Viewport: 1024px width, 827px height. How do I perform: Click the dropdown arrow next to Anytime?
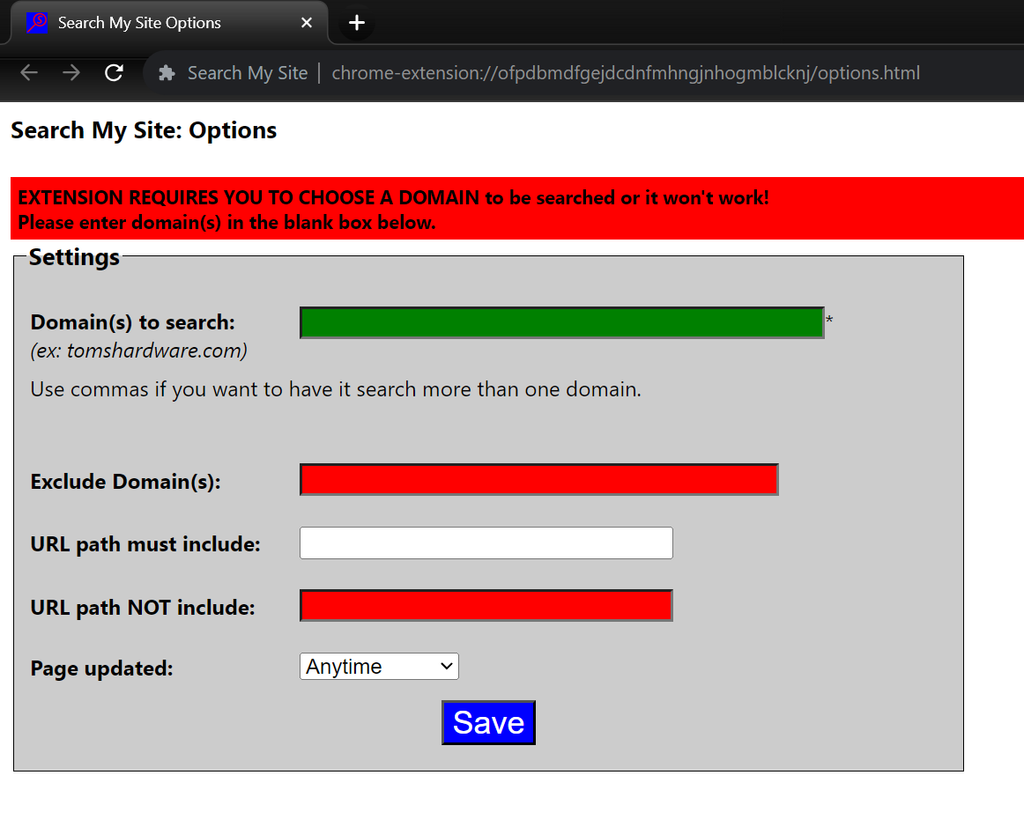pyautogui.click(x=444, y=666)
